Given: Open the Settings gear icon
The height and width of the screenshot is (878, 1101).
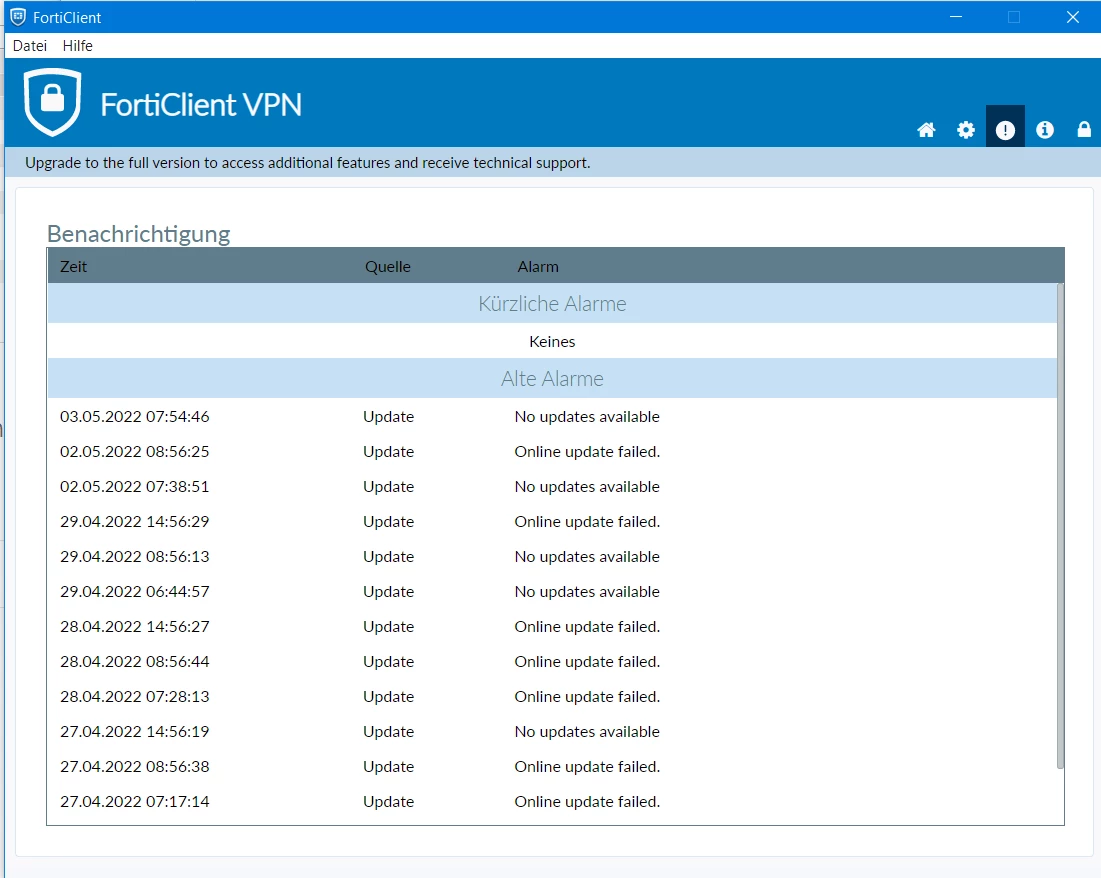Looking at the screenshot, I should point(965,130).
